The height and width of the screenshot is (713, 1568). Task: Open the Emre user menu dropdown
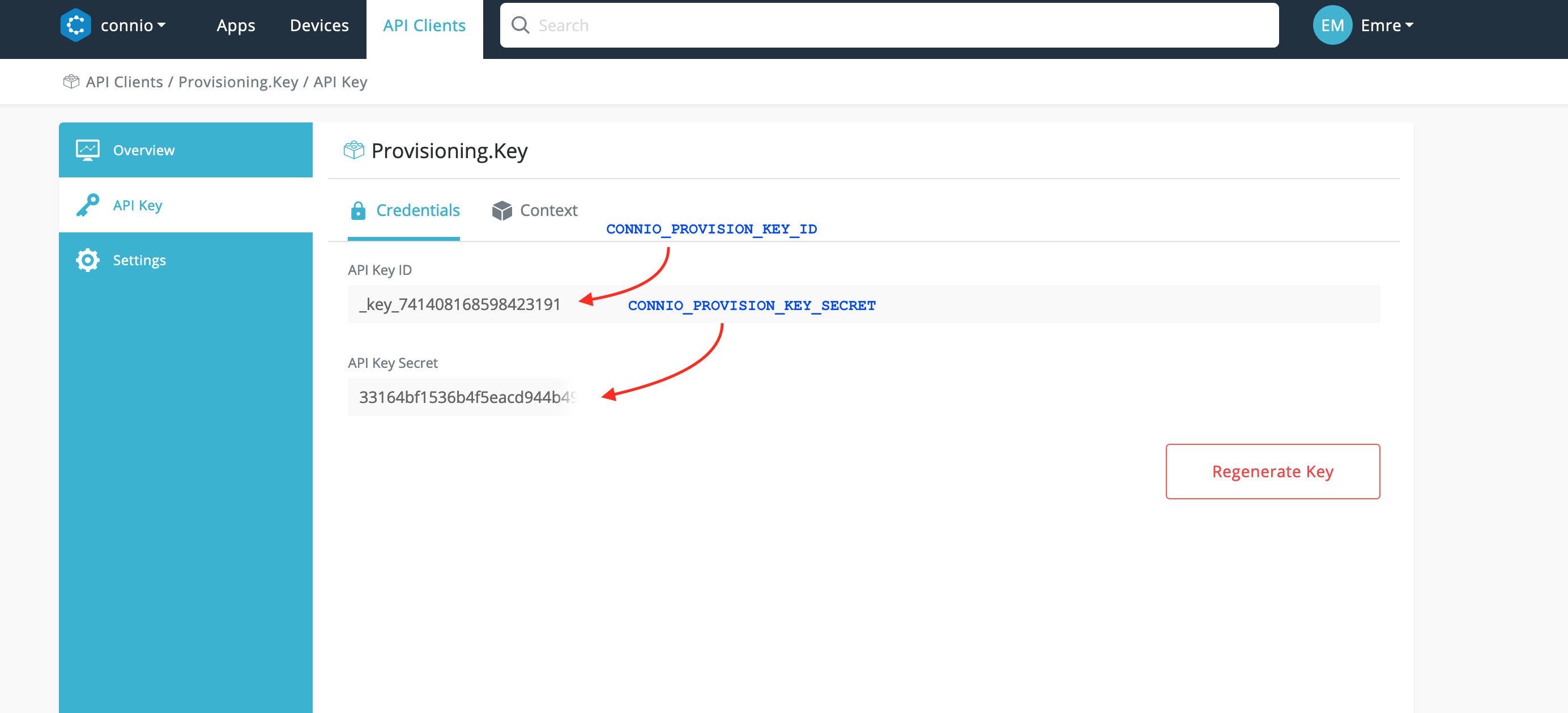[x=1387, y=25]
